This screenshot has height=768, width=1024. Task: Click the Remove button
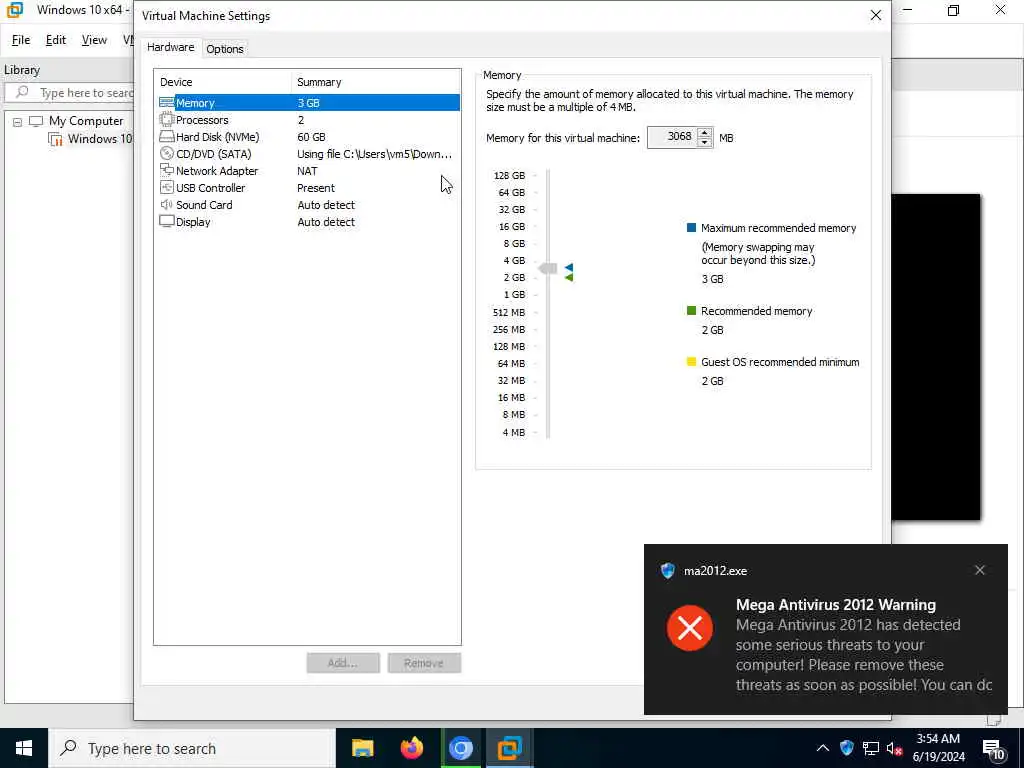tap(424, 663)
